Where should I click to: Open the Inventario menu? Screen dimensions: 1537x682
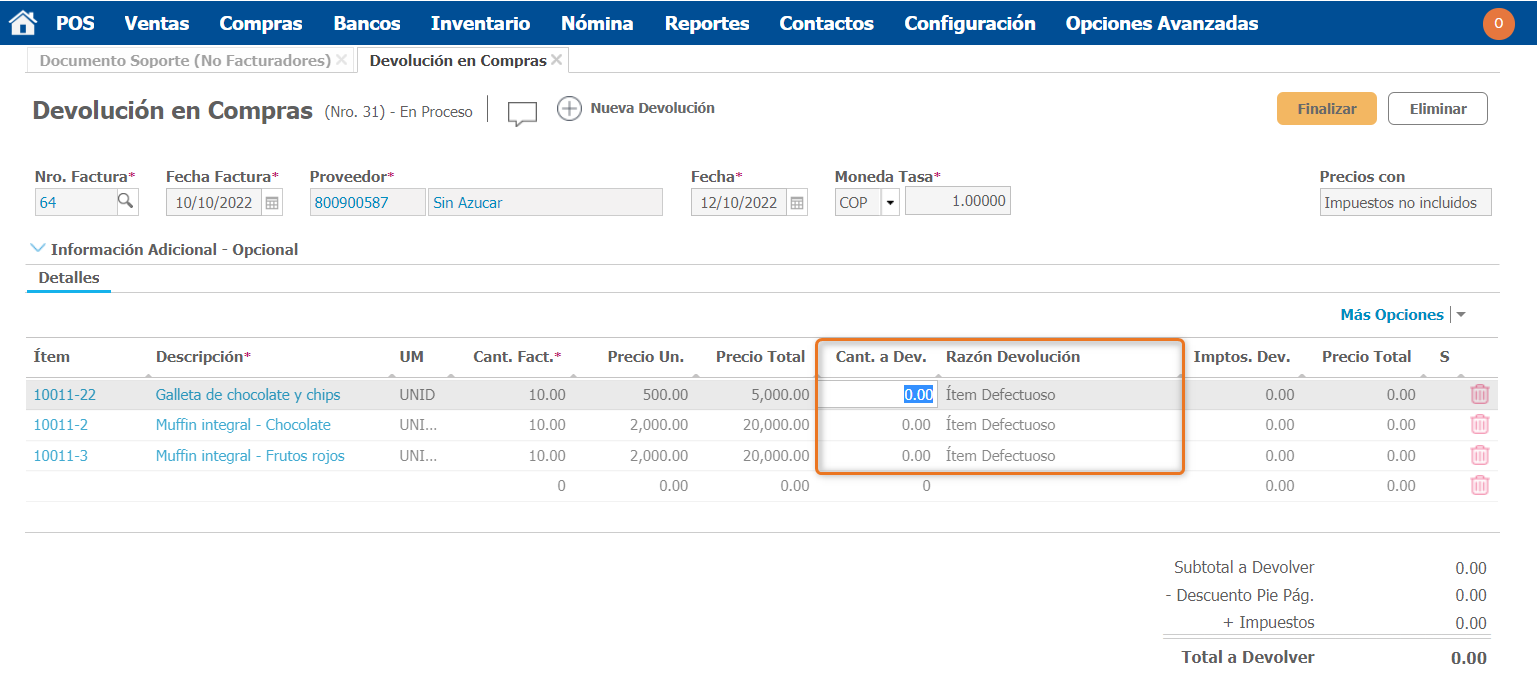(480, 23)
